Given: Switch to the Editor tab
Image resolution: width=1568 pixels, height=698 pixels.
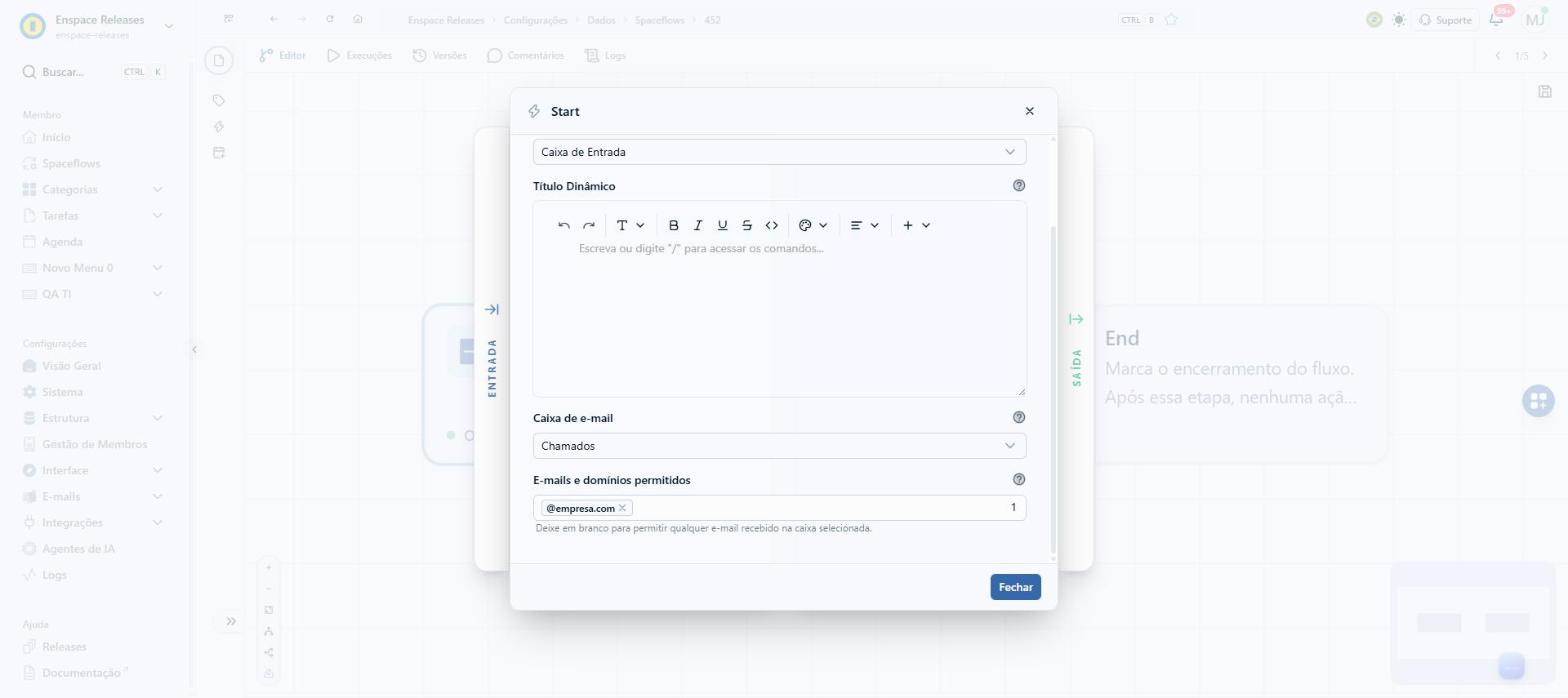Looking at the screenshot, I should (x=282, y=56).
